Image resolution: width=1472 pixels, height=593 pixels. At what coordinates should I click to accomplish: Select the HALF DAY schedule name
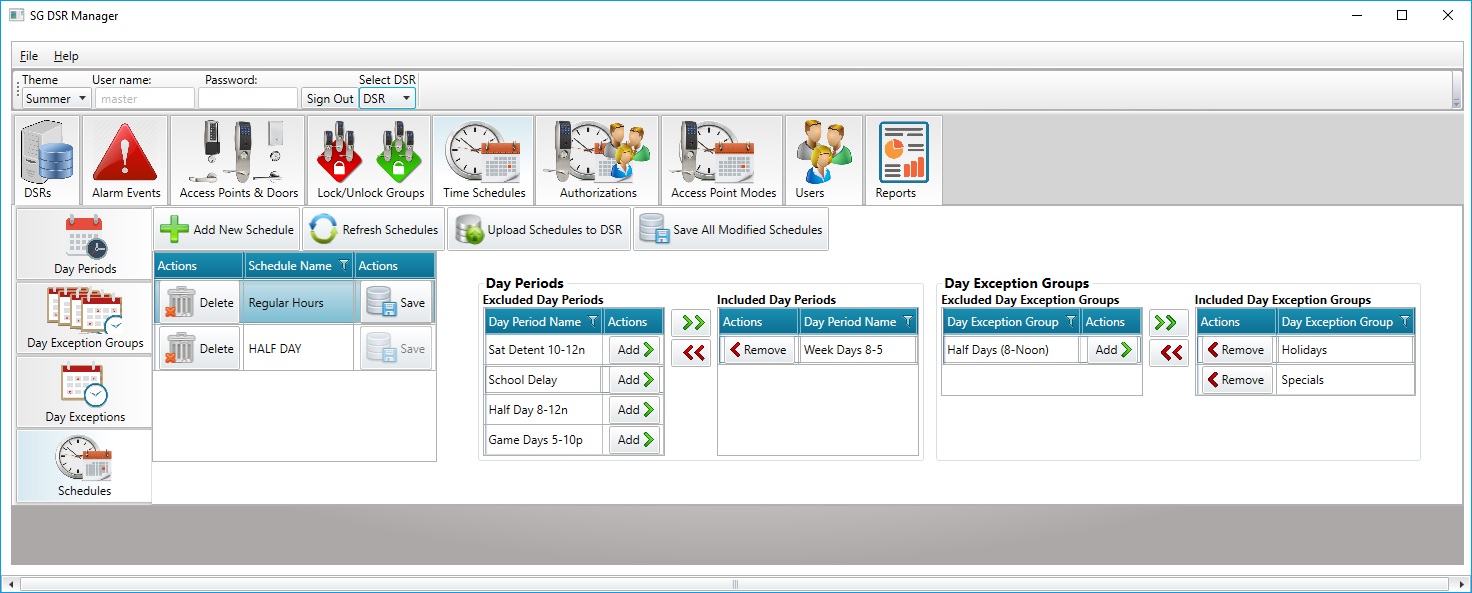pyautogui.click(x=275, y=349)
